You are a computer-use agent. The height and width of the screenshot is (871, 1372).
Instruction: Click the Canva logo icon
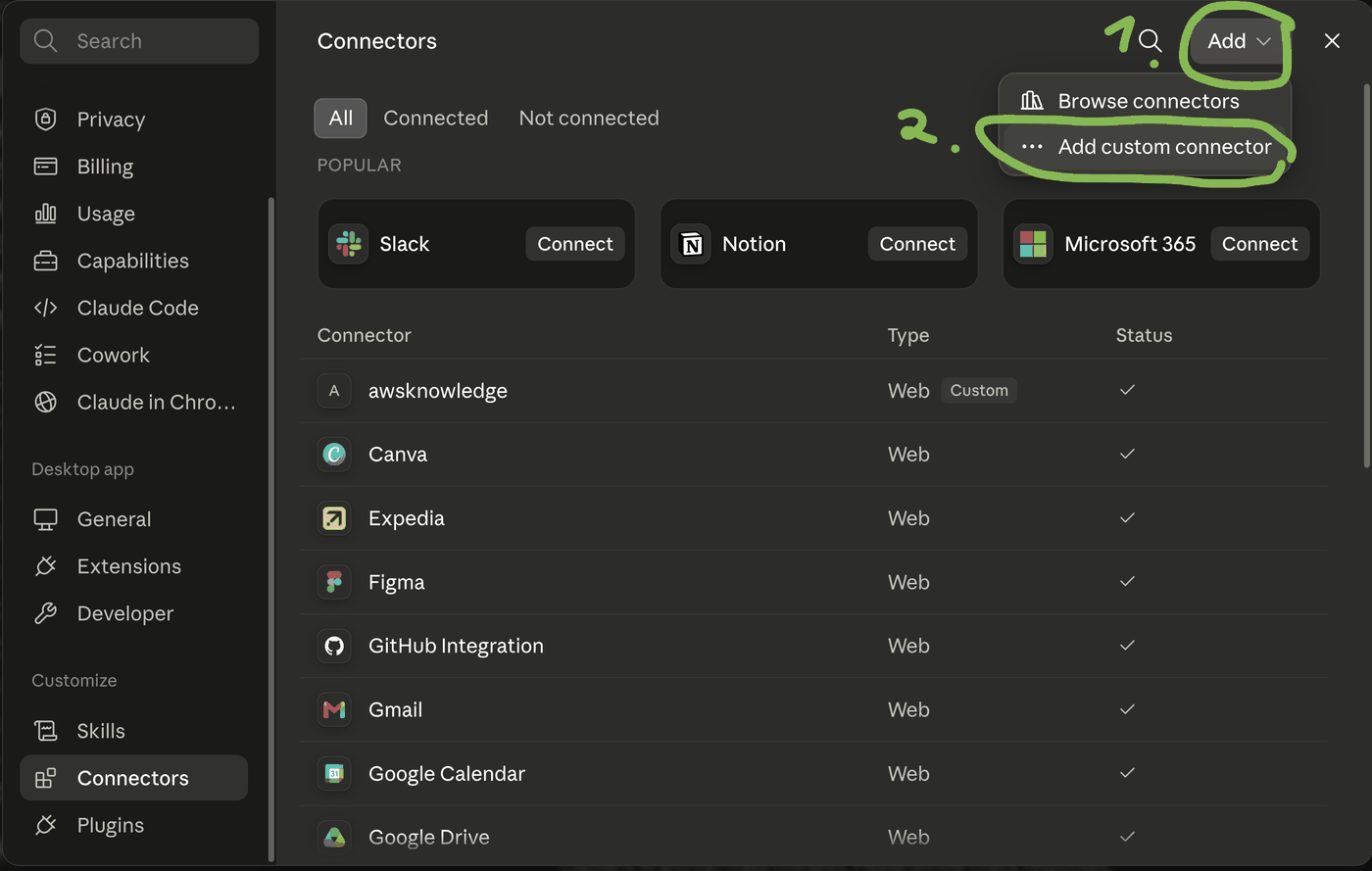tap(334, 455)
